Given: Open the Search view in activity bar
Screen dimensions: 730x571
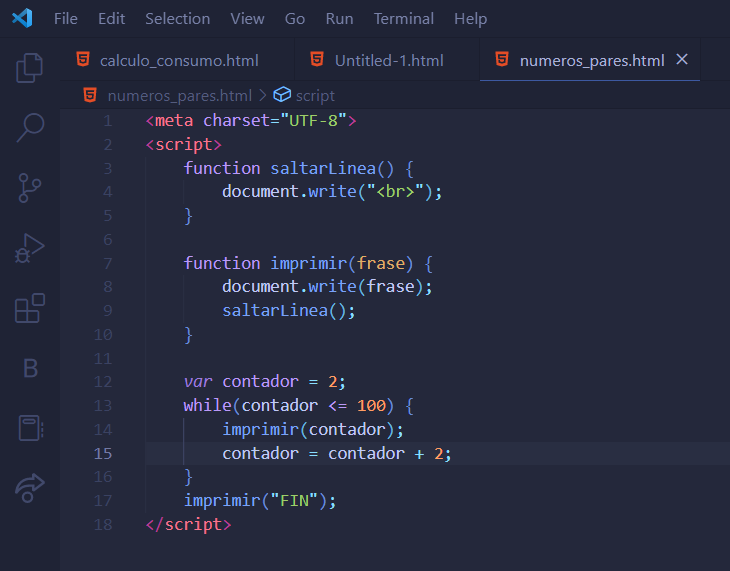Looking at the screenshot, I should click(x=30, y=127).
